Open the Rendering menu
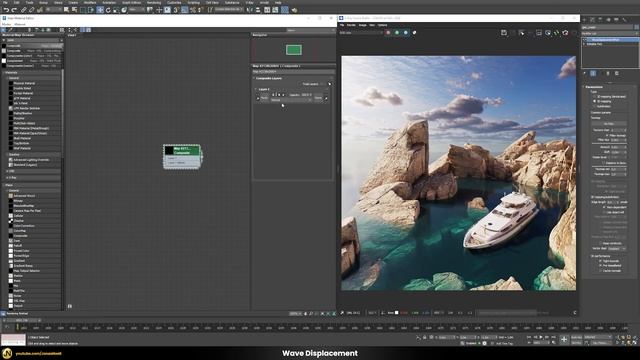 [x=154, y=2]
